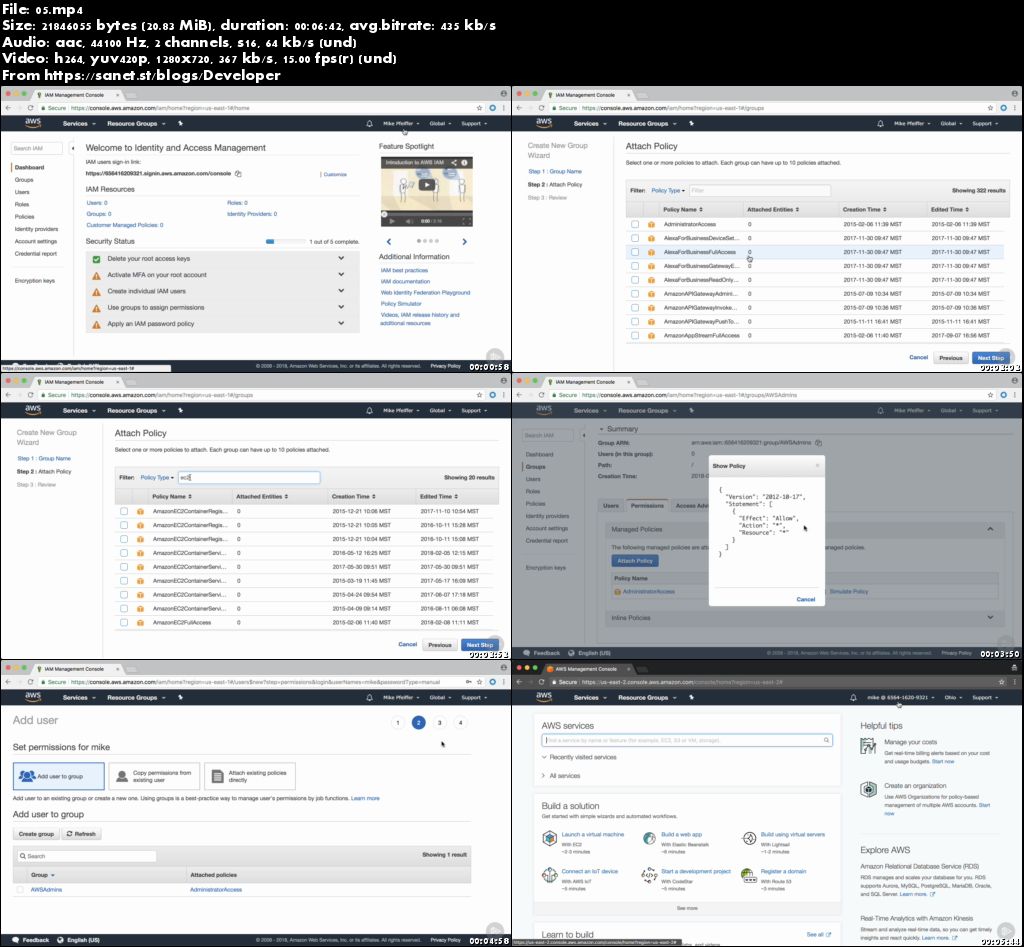Cancel the Show Policy dialog
The image size is (1024, 947).
(805, 599)
